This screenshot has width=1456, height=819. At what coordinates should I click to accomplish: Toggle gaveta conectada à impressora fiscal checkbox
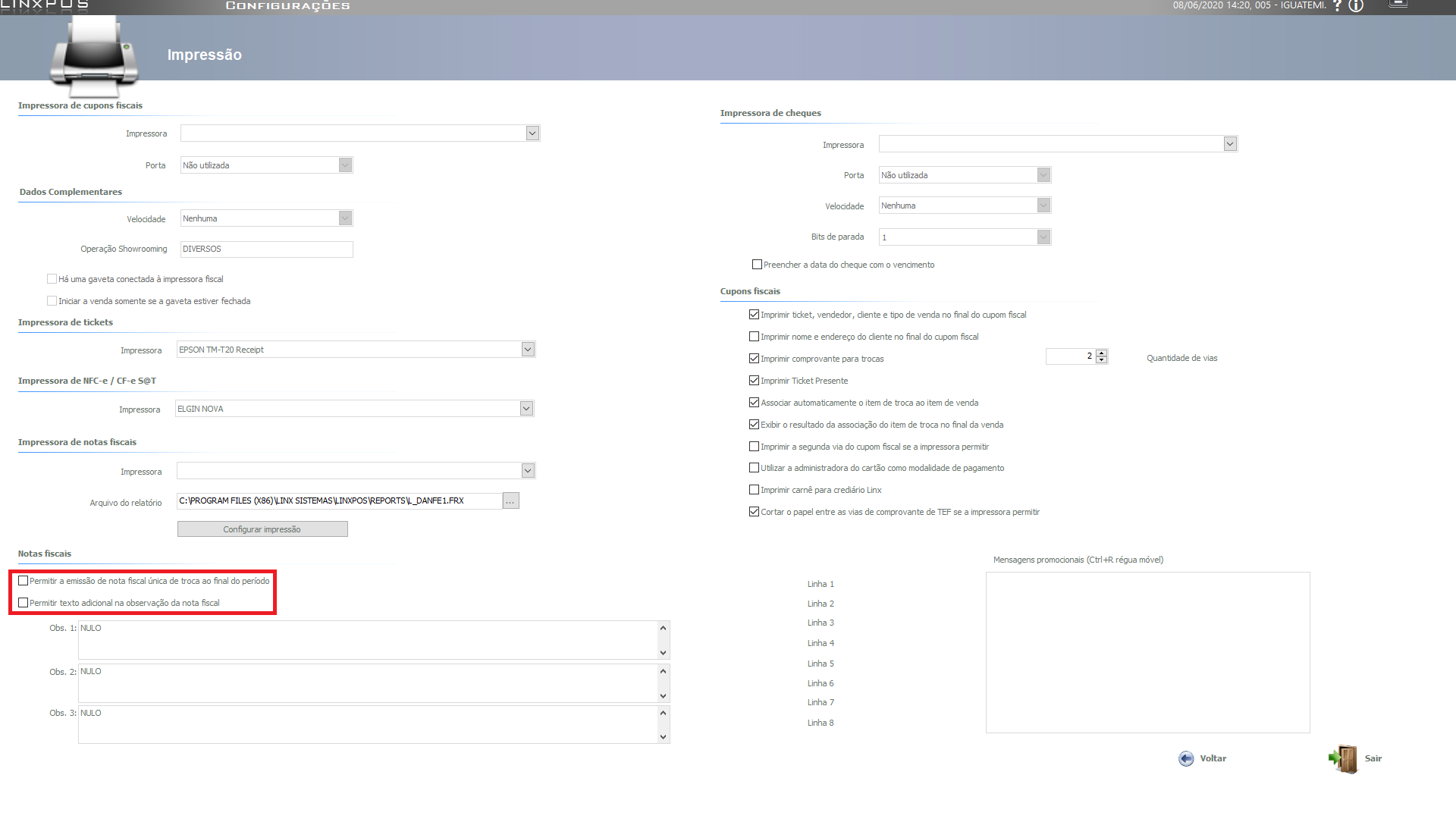(x=52, y=279)
